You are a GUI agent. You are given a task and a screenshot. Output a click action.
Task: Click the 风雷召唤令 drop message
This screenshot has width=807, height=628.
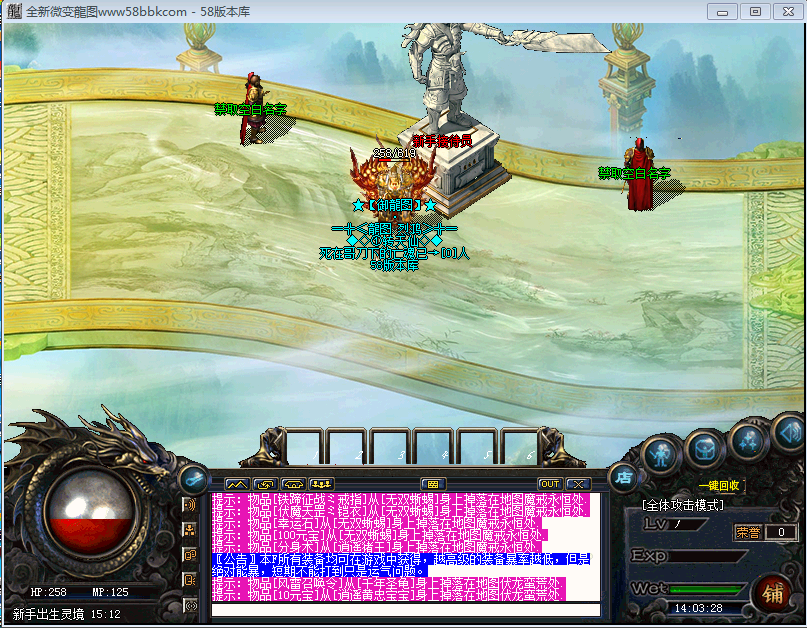[389, 583]
